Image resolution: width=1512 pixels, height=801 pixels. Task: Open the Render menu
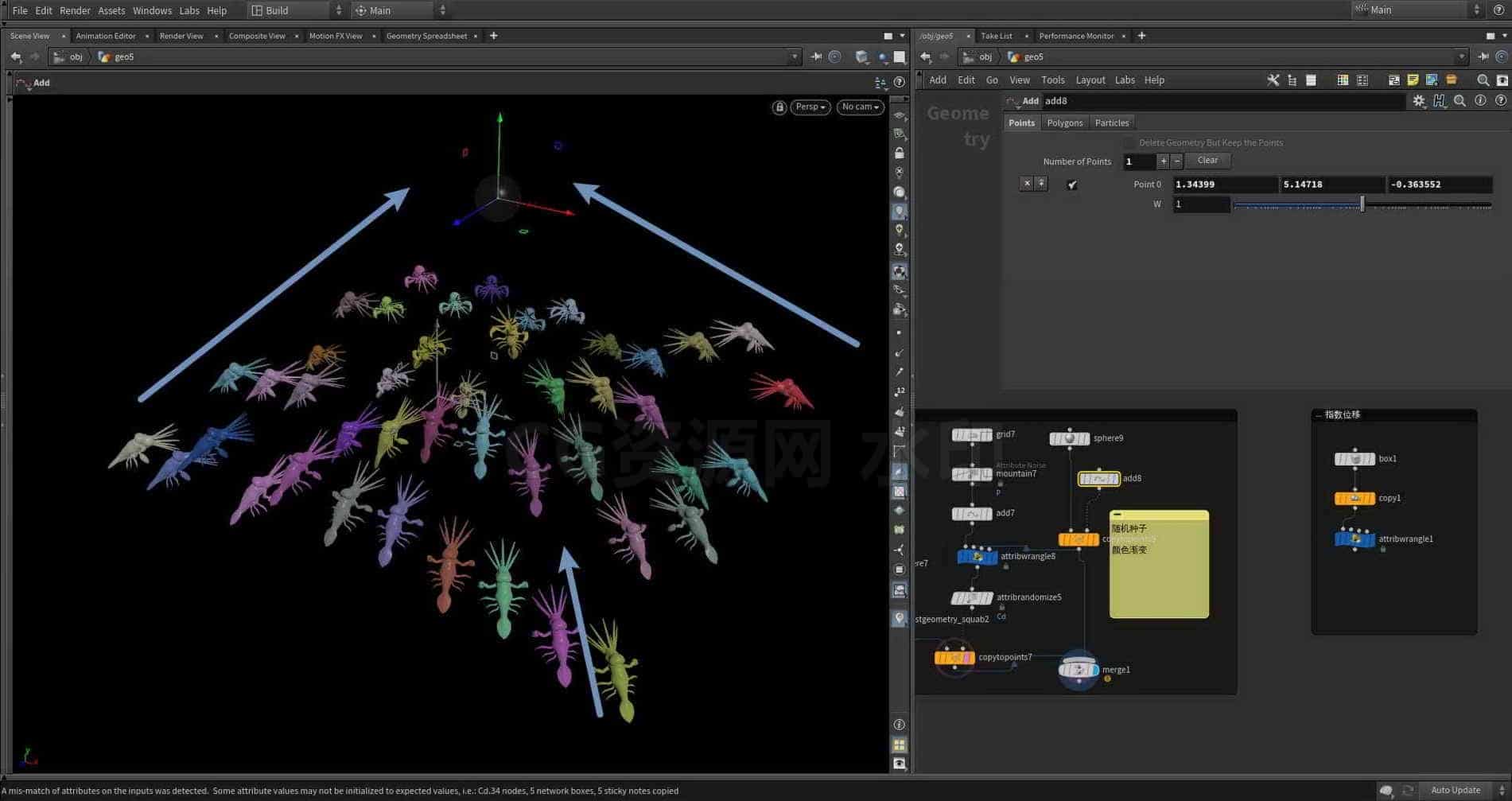[x=75, y=10]
